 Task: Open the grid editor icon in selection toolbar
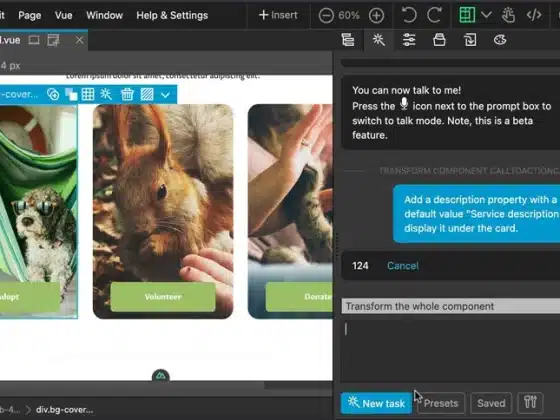pos(88,95)
